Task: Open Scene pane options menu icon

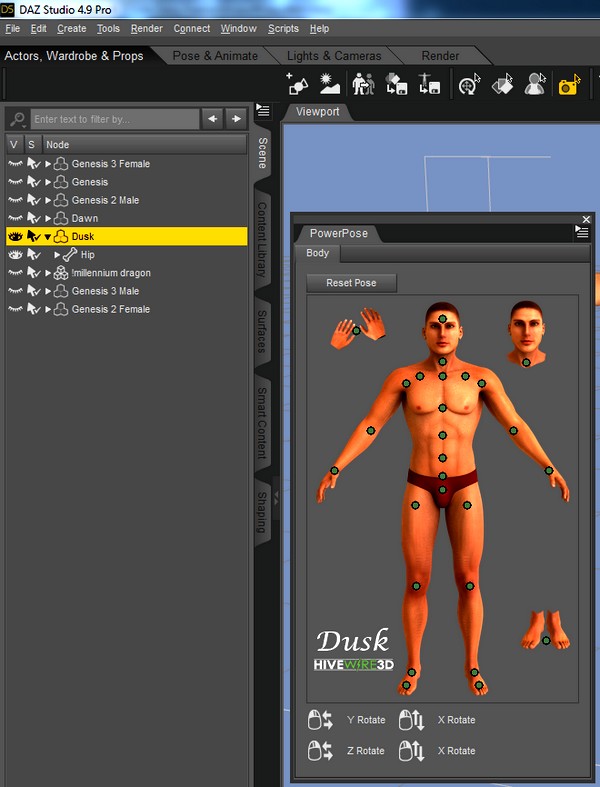Action: (x=263, y=110)
